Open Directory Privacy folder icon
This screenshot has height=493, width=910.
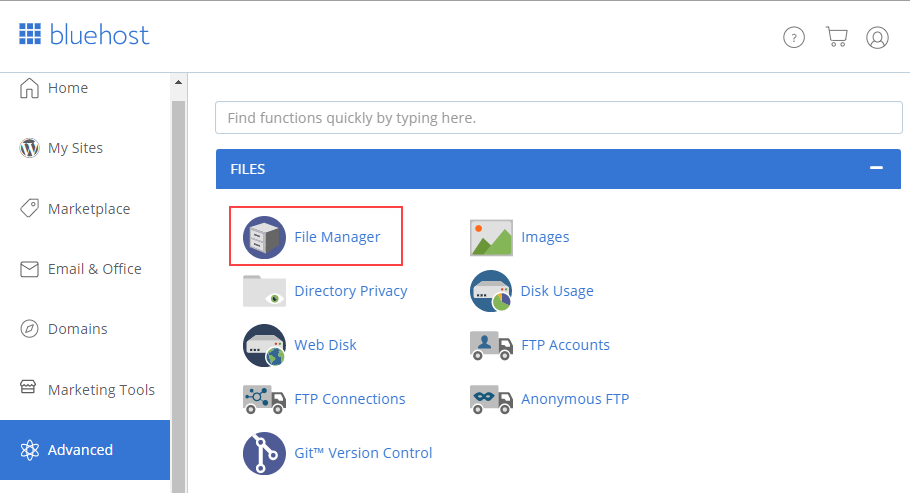tap(265, 291)
